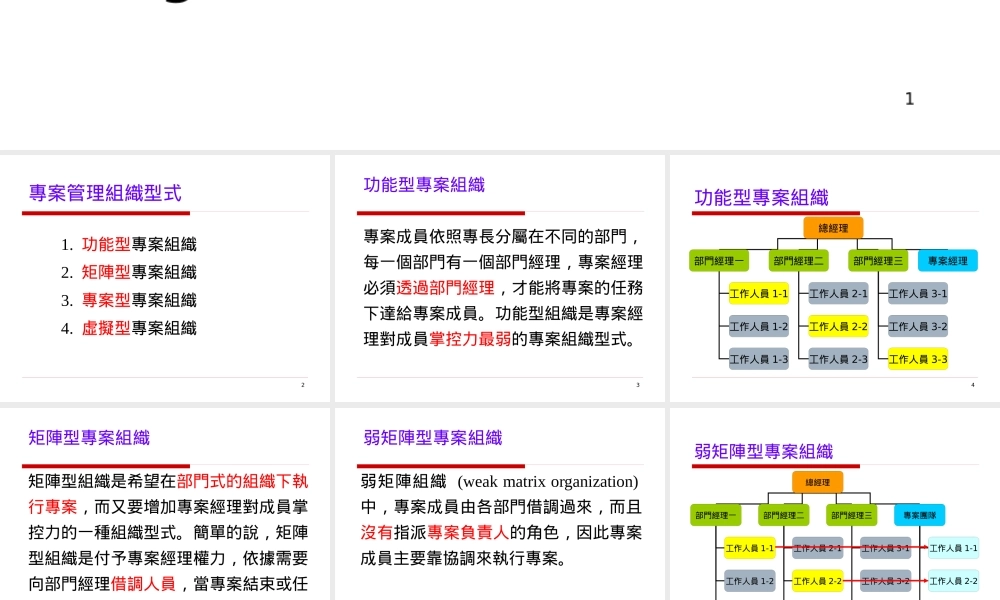Click the red phrase 專案負責人
Viewport: 1000px width, 600px height.
pos(468,532)
